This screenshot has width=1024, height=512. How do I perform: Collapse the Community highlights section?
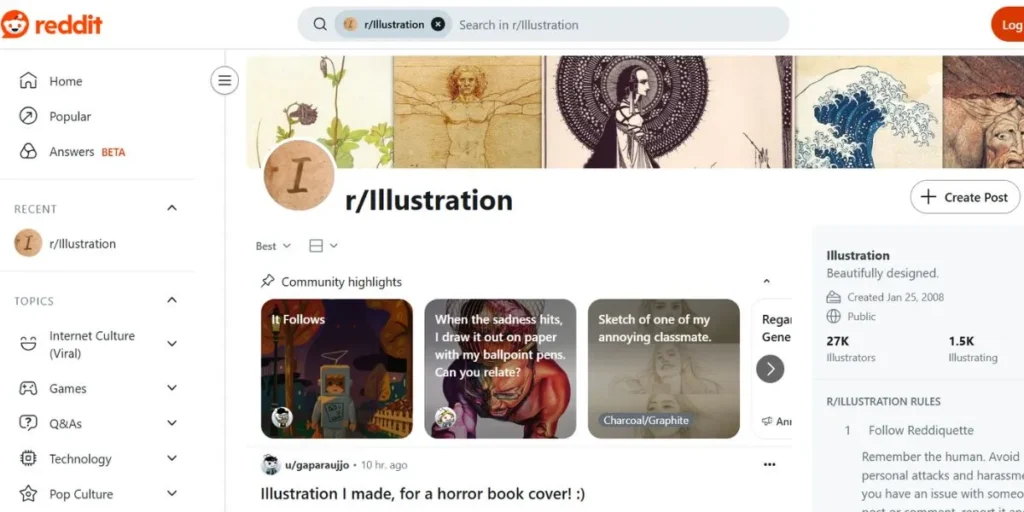767,281
